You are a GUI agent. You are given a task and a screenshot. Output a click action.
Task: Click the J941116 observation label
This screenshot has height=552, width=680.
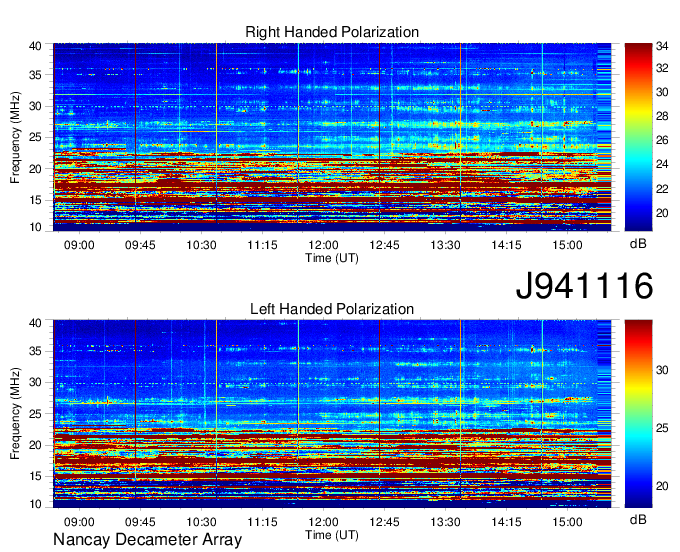point(584,286)
